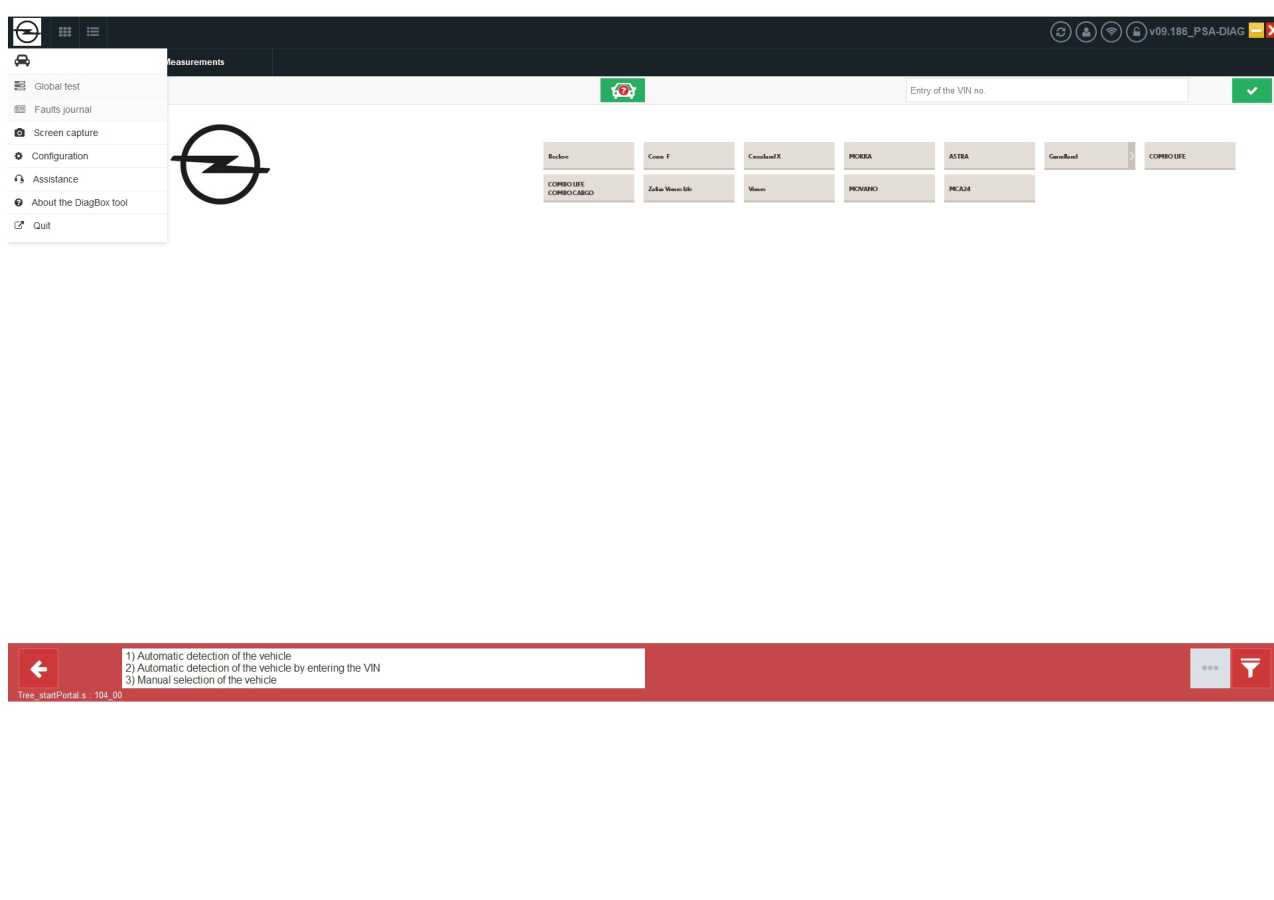Click the wifi connection status icon
This screenshot has height=900, width=1274.
[x=1110, y=31]
